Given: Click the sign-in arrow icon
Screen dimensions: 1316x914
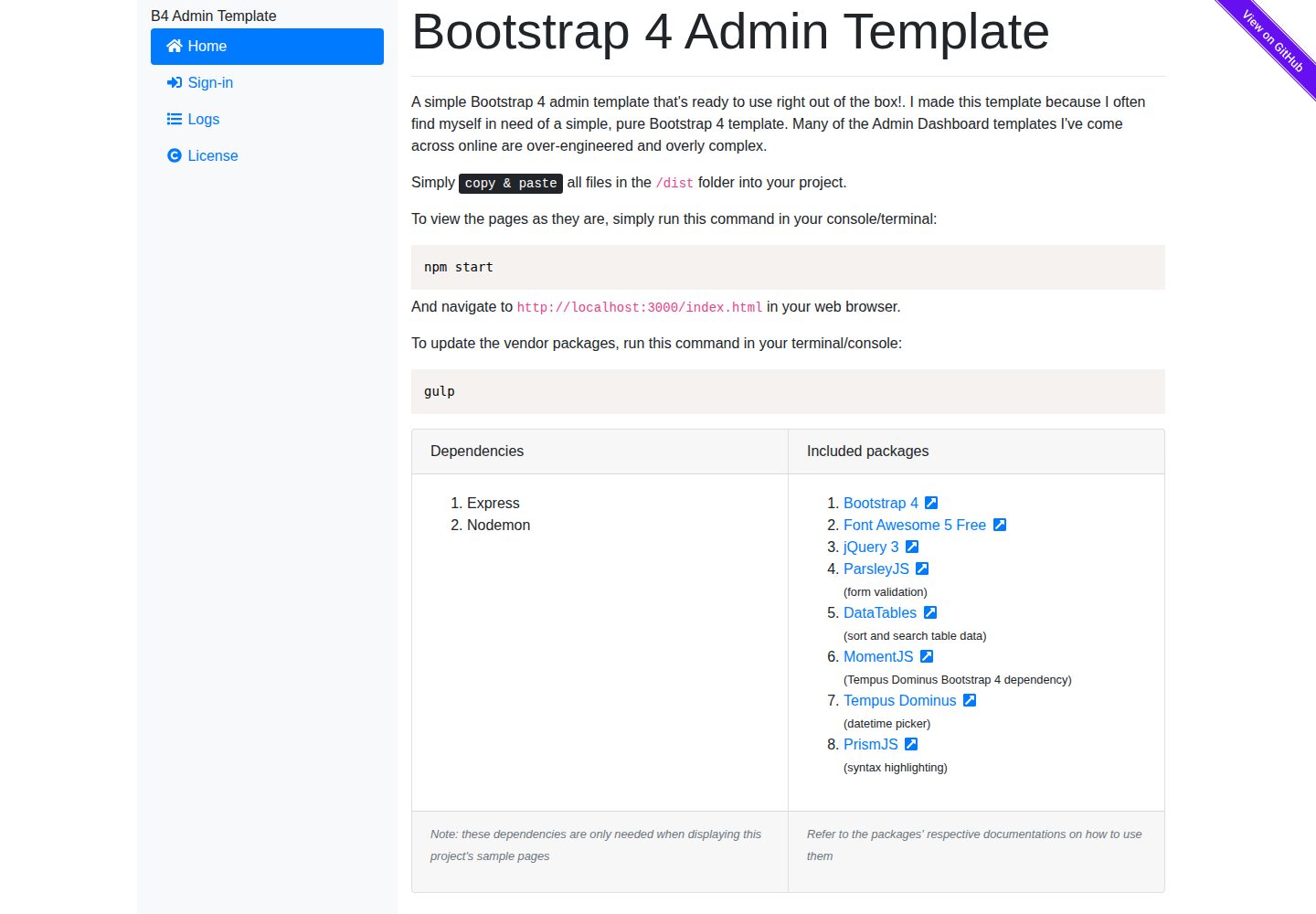Looking at the screenshot, I should click(x=174, y=82).
